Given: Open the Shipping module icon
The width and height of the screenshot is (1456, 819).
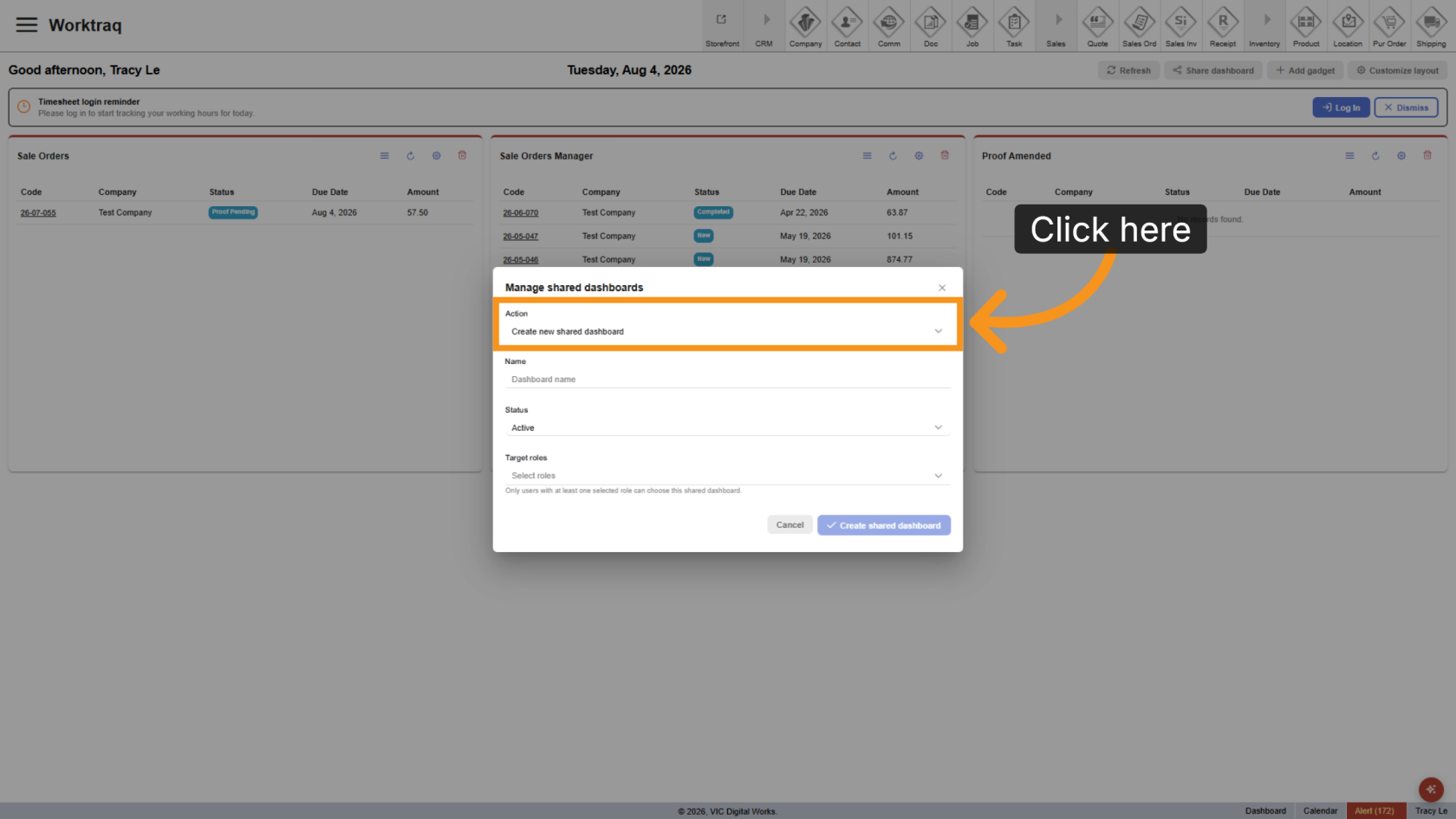Looking at the screenshot, I should [1431, 26].
